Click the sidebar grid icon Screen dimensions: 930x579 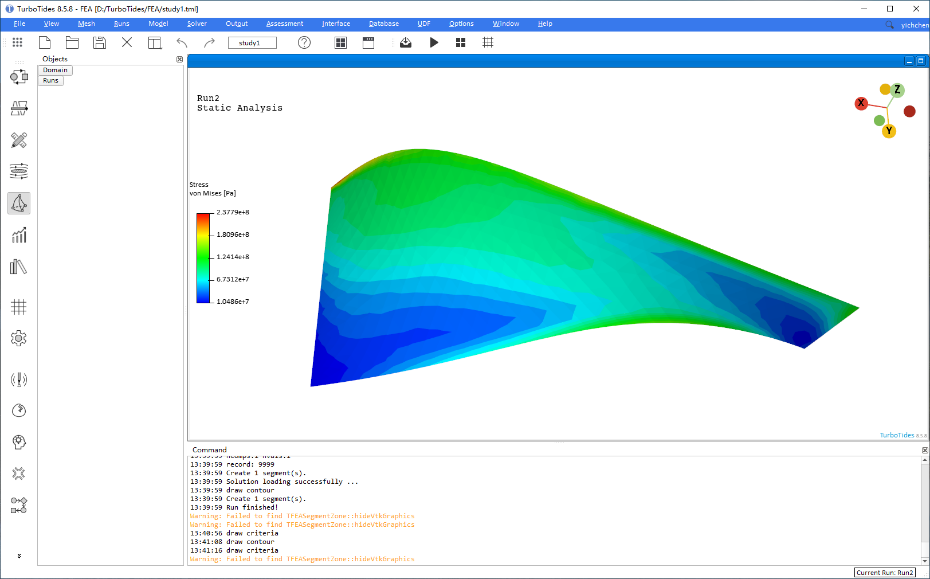[19, 307]
